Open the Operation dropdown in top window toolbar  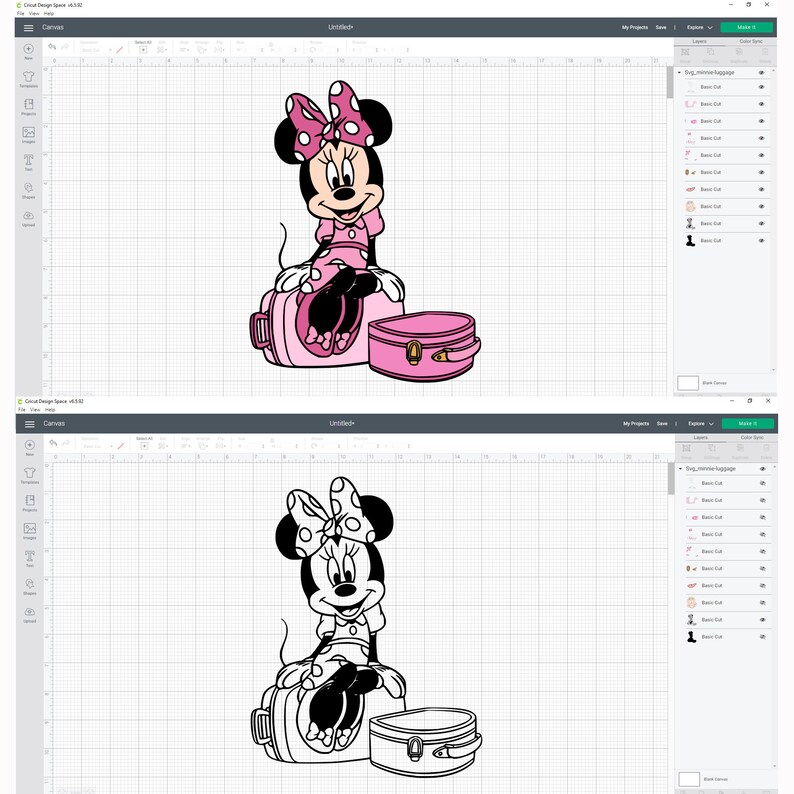95,50
